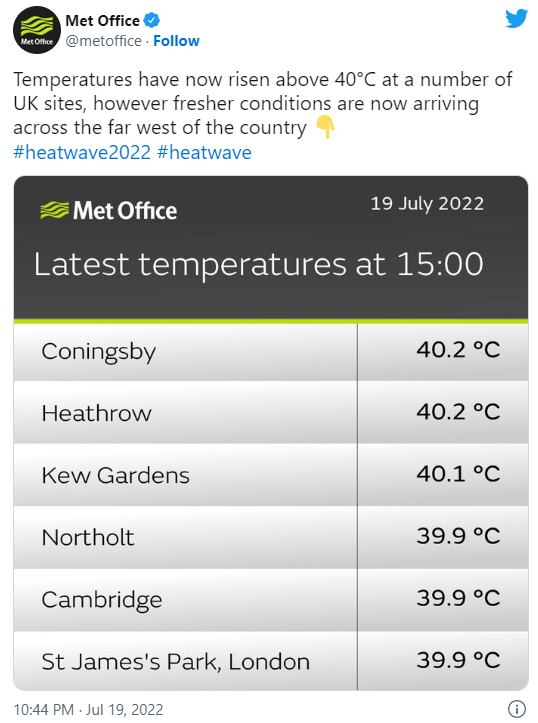Select St James's Park, London row
The height and width of the screenshot is (723, 538).
coord(271,661)
